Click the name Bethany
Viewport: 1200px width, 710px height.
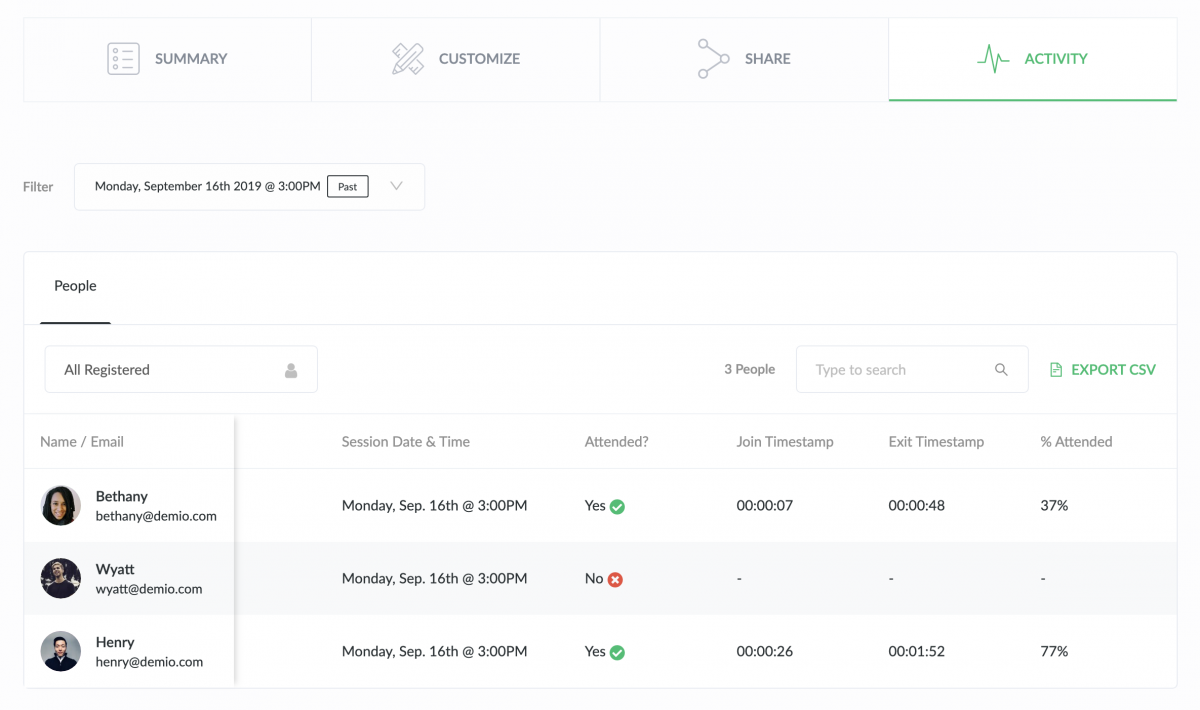click(x=122, y=496)
